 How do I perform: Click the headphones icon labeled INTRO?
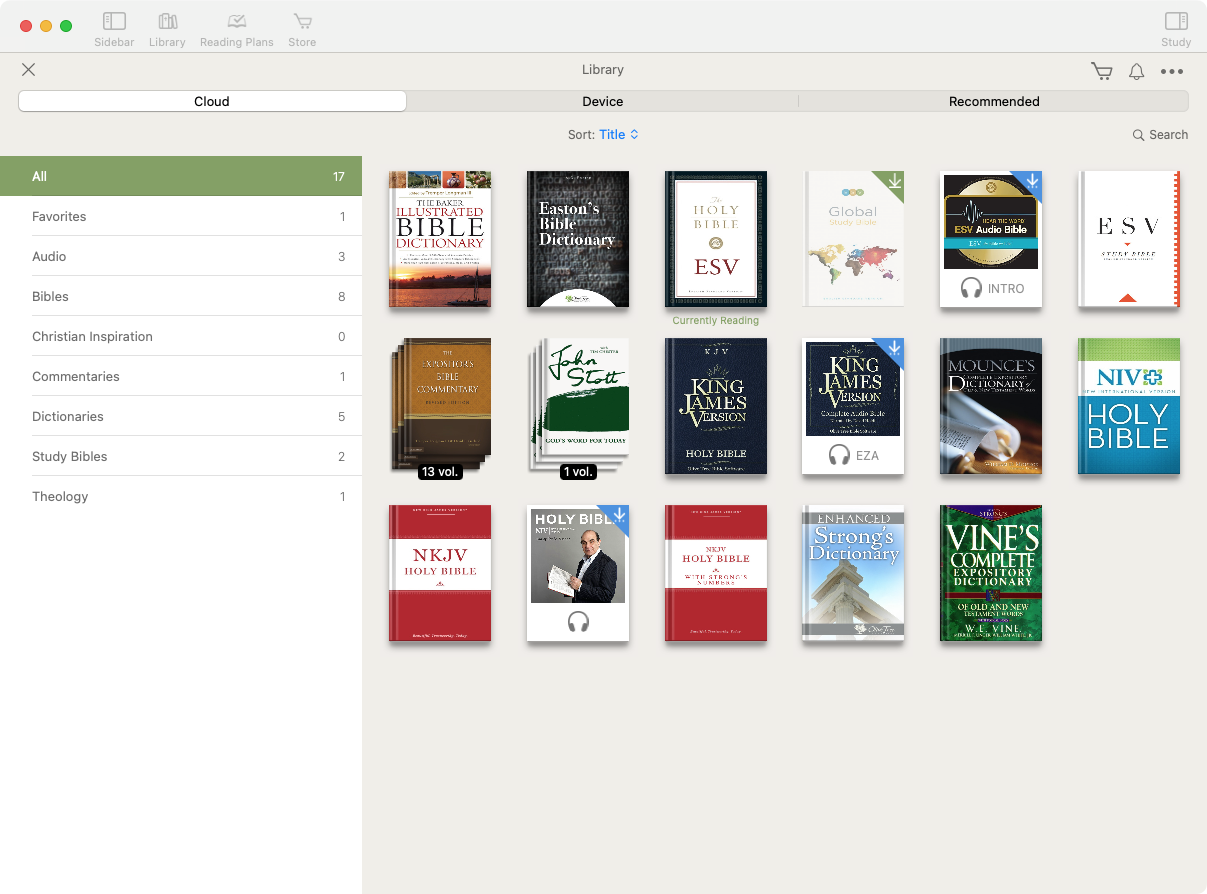(971, 288)
